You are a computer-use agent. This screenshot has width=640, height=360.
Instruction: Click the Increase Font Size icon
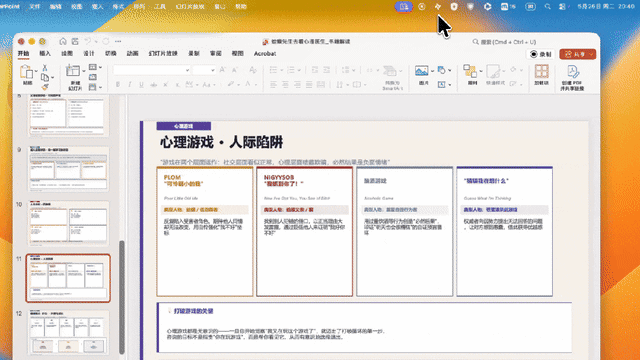pos(222,70)
